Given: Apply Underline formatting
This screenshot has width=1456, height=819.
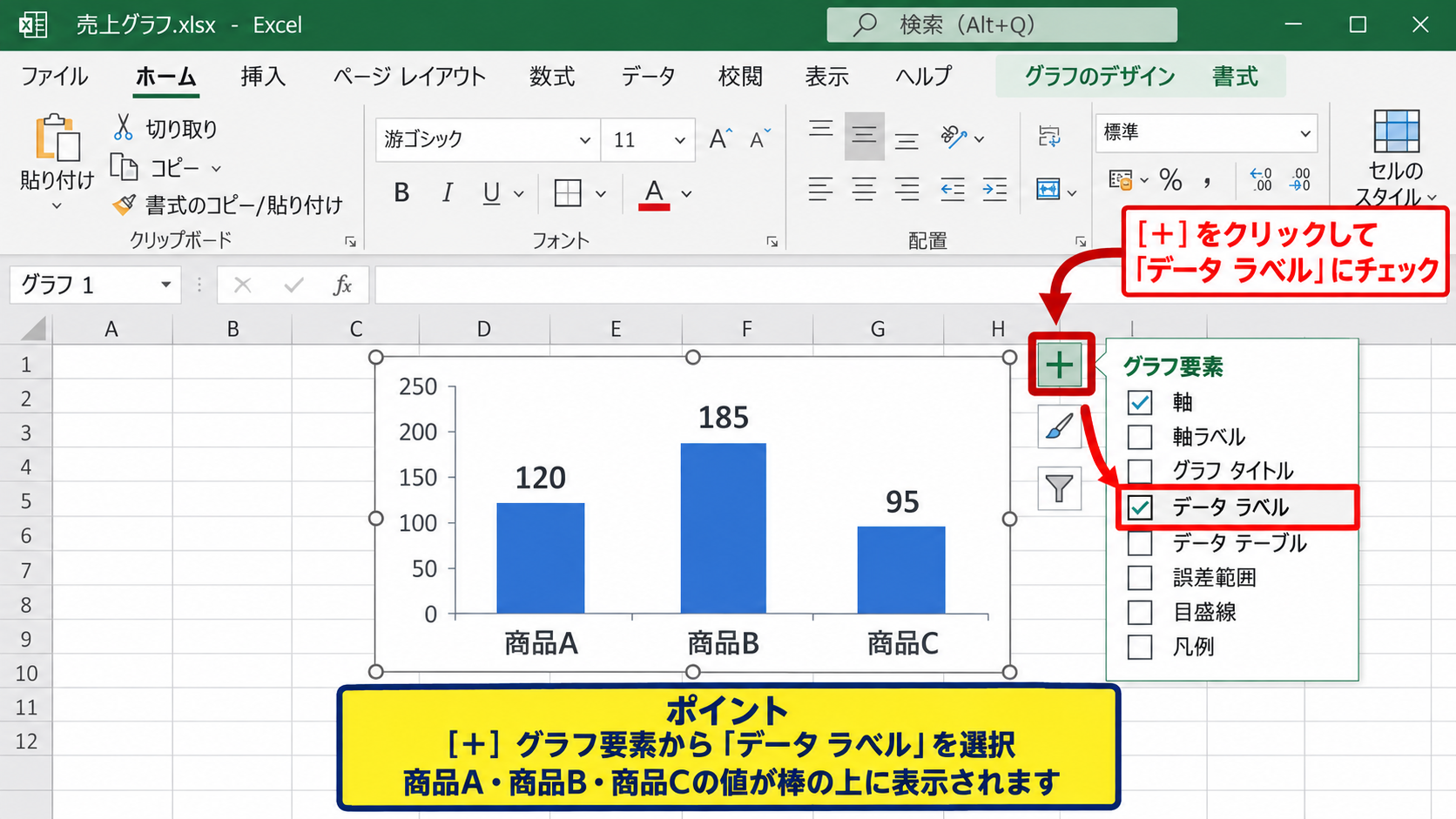Looking at the screenshot, I should coord(491,192).
